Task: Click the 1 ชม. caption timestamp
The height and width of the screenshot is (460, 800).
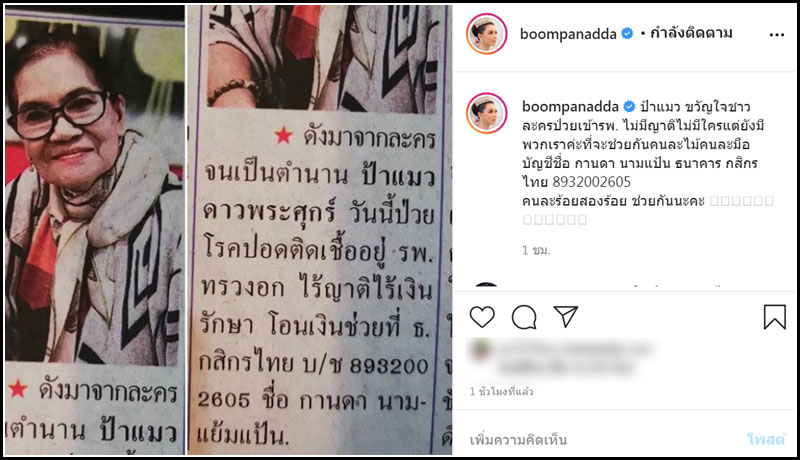Action: click(x=536, y=250)
